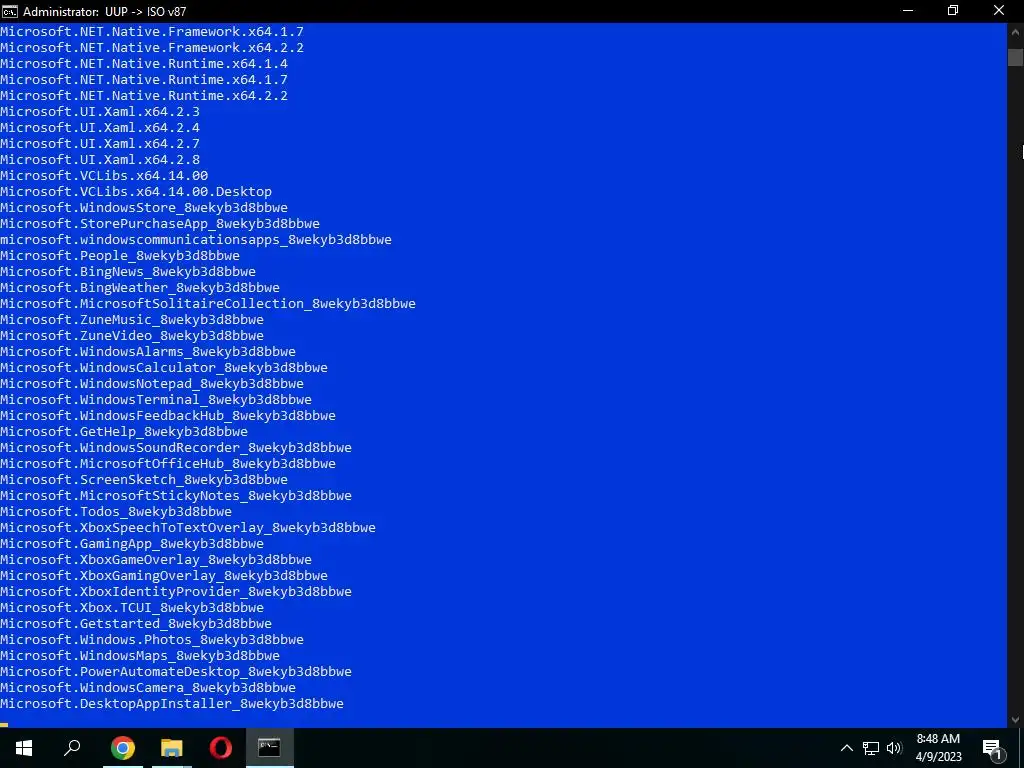Click the Microsoft.StorePurchaseApp line
Image resolution: width=1024 pixels, height=768 pixels.
(x=160, y=223)
